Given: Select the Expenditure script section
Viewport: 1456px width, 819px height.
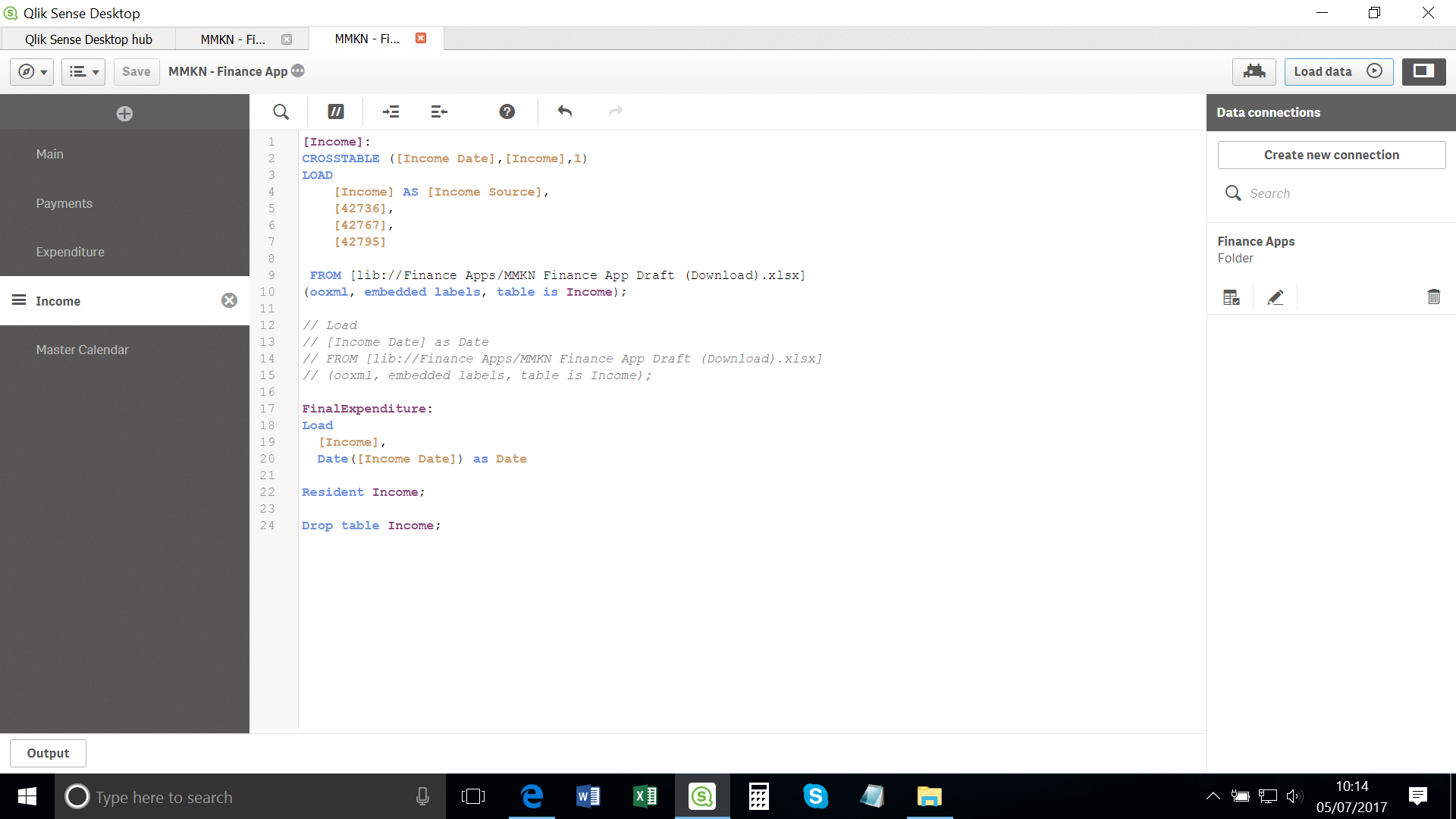Looking at the screenshot, I should point(124,252).
